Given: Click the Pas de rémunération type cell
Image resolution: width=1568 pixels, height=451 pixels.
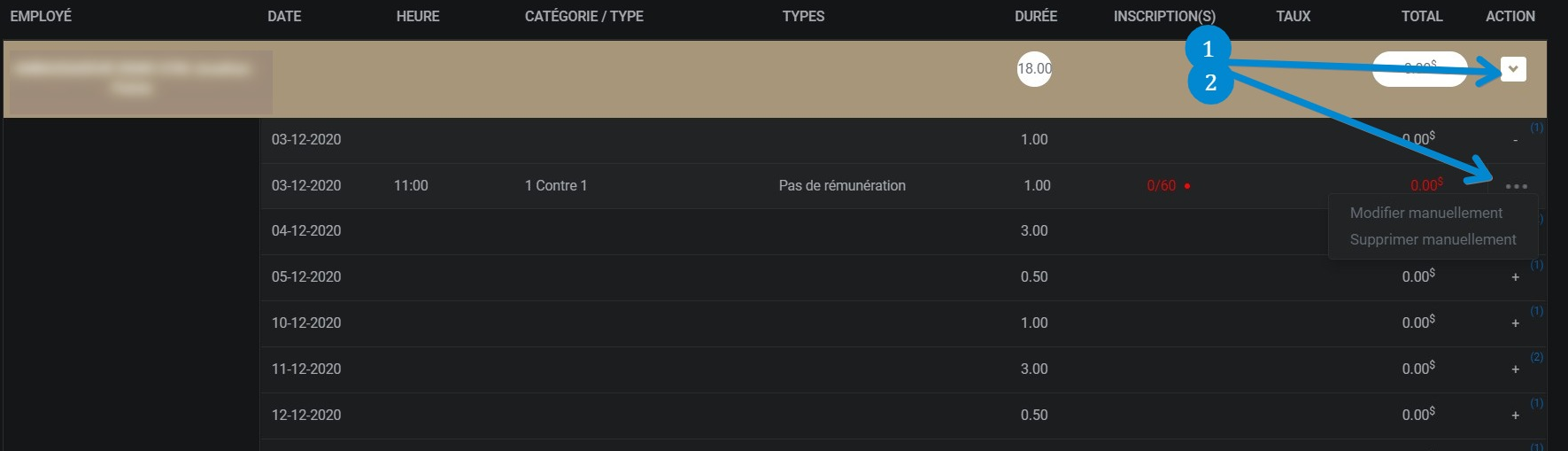Looking at the screenshot, I should (841, 185).
